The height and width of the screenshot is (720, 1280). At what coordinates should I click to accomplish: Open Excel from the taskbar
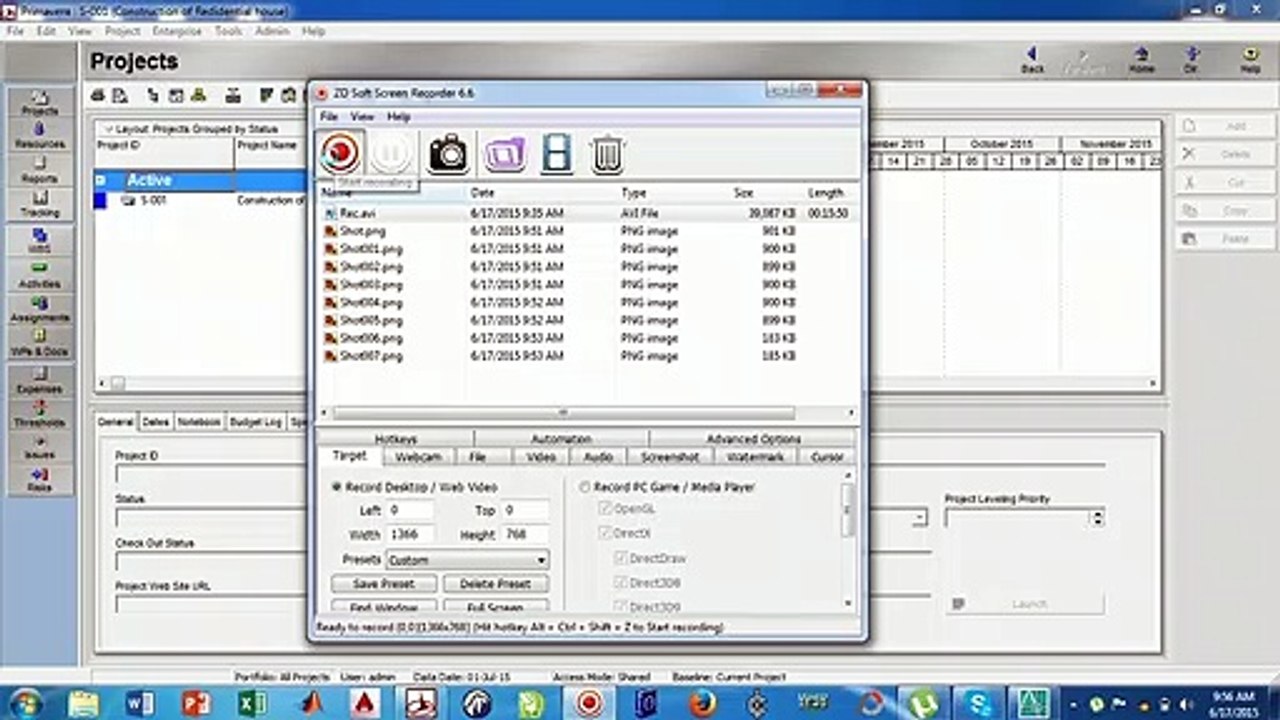tap(252, 703)
